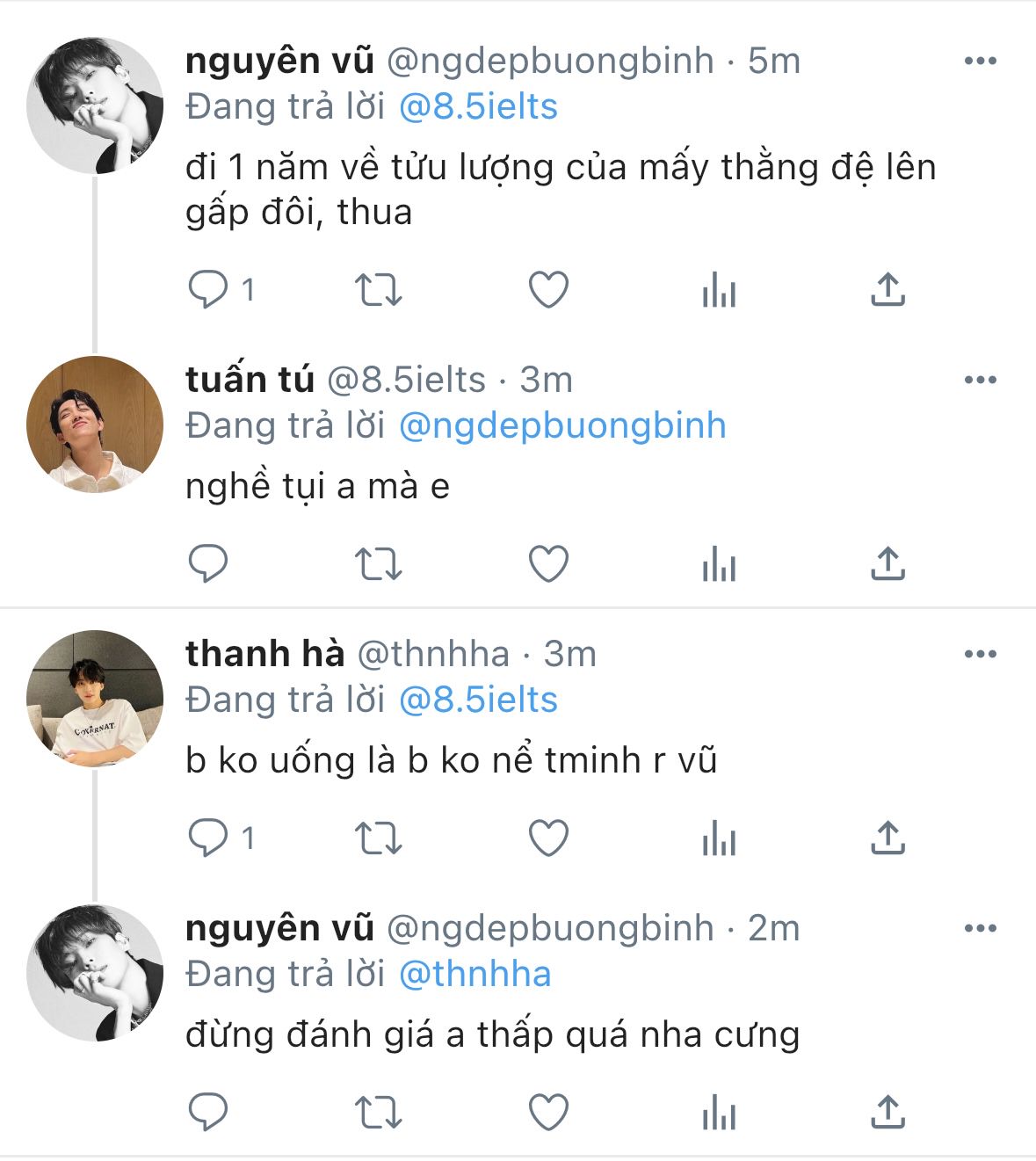Open tuấn tú's profile picture
The height and width of the screenshot is (1161, 1036).
click(95, 424)
